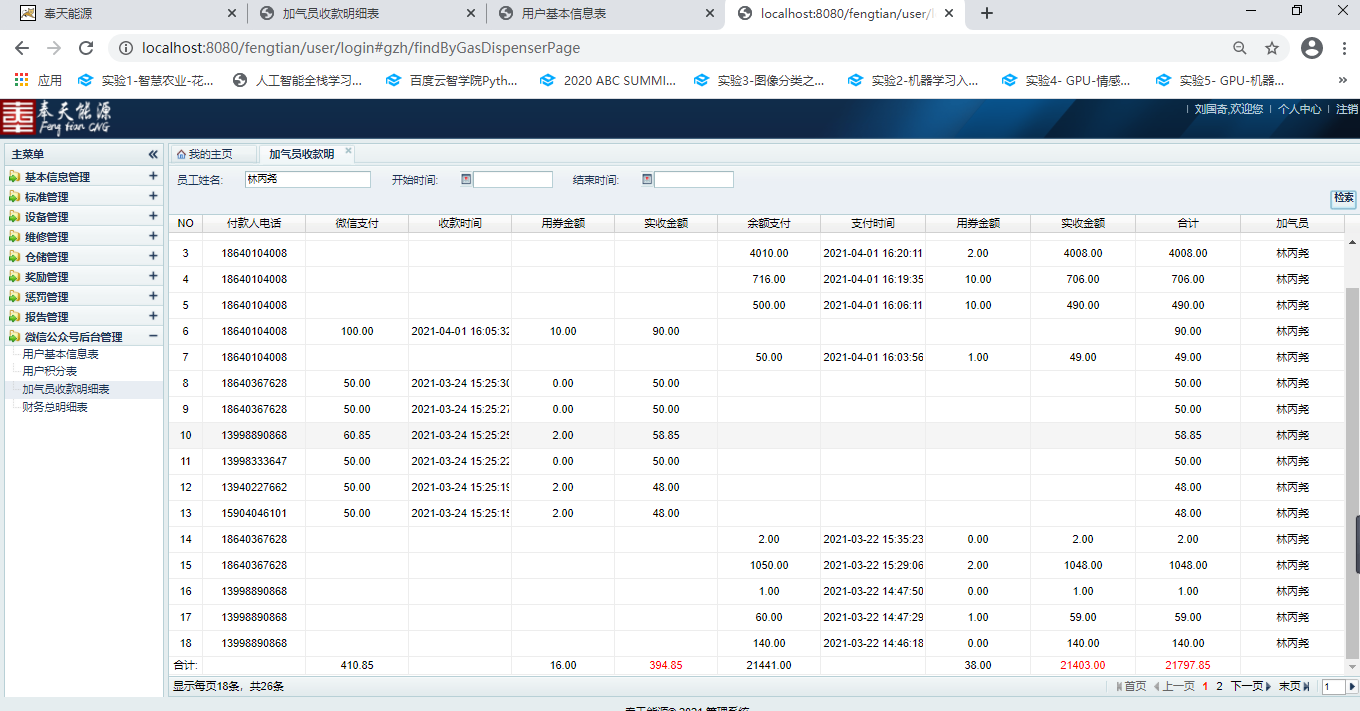This screenshot has width=1360, height=711.
Task: Open the 结束时间 calendar picker icon
Action: click(x=647, y=180)
